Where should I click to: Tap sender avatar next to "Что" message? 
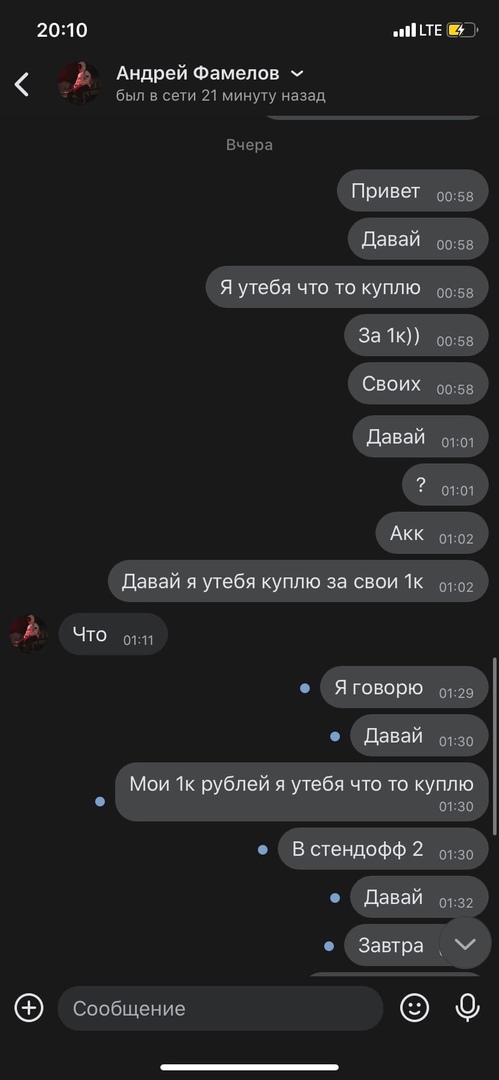29,634
